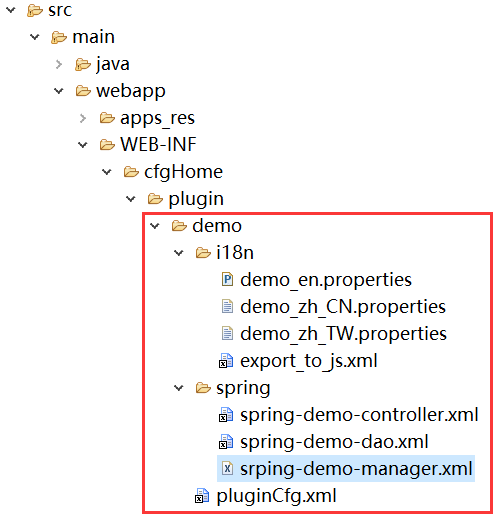Select the plugin folder label

pos(196,199)
